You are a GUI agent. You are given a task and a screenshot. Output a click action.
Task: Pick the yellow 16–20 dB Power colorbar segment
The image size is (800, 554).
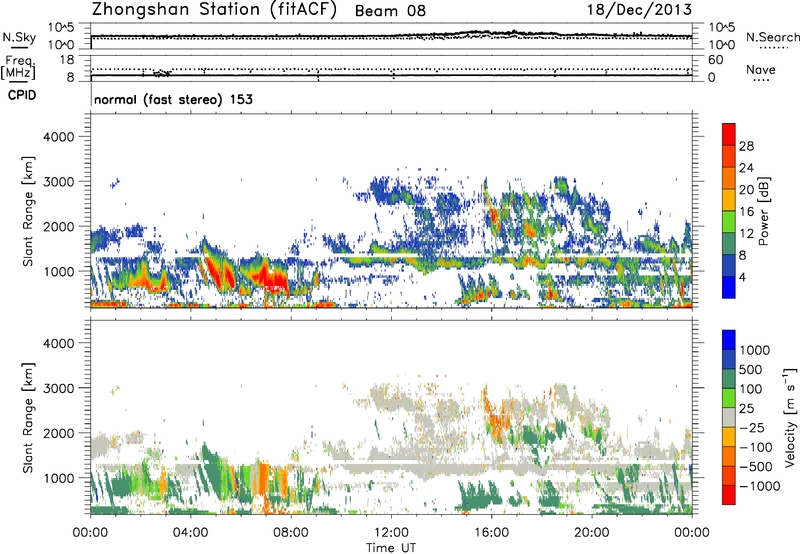click(729, 199)
